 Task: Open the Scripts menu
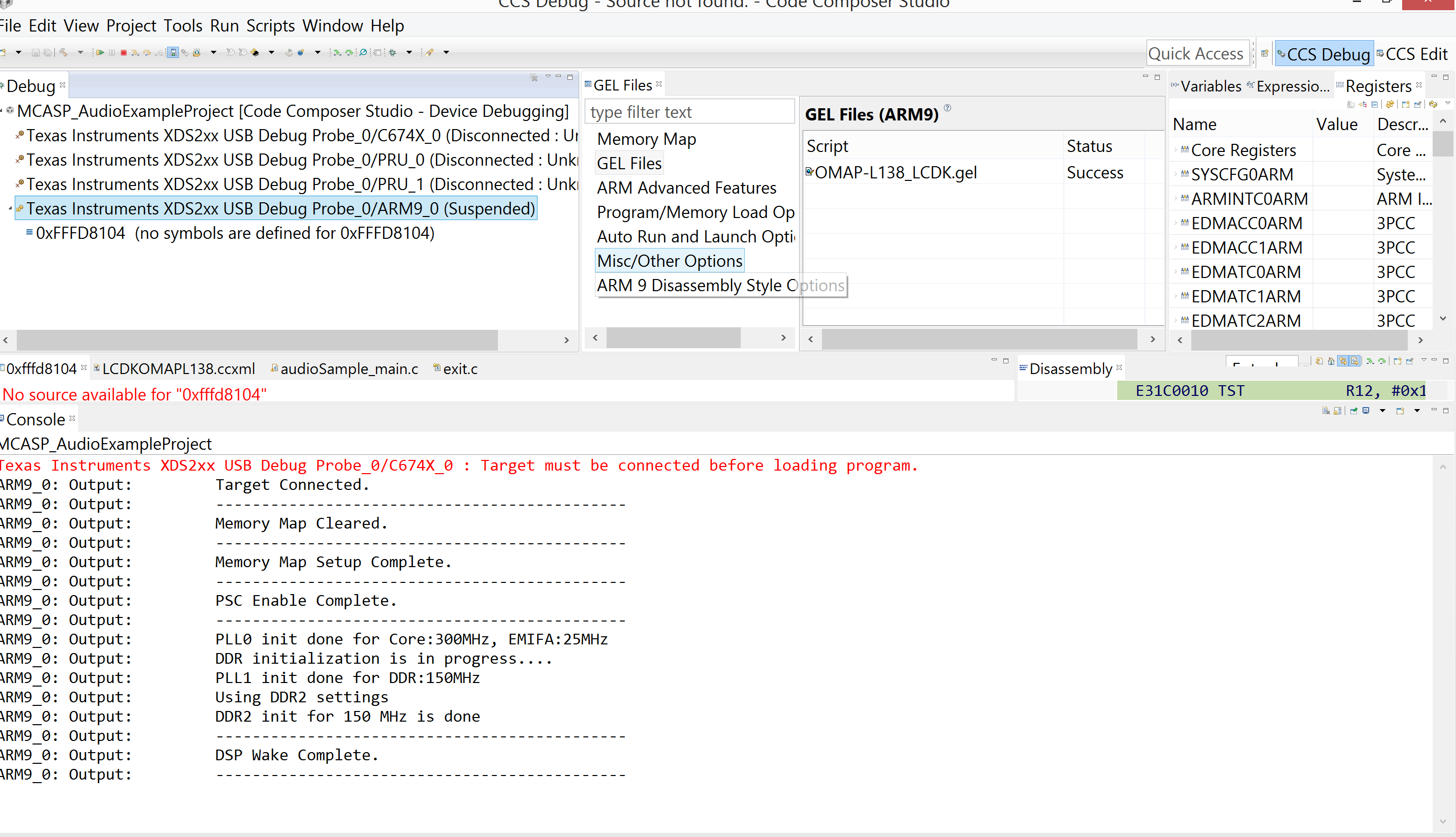pyautogui.click(x=270, y=26)
